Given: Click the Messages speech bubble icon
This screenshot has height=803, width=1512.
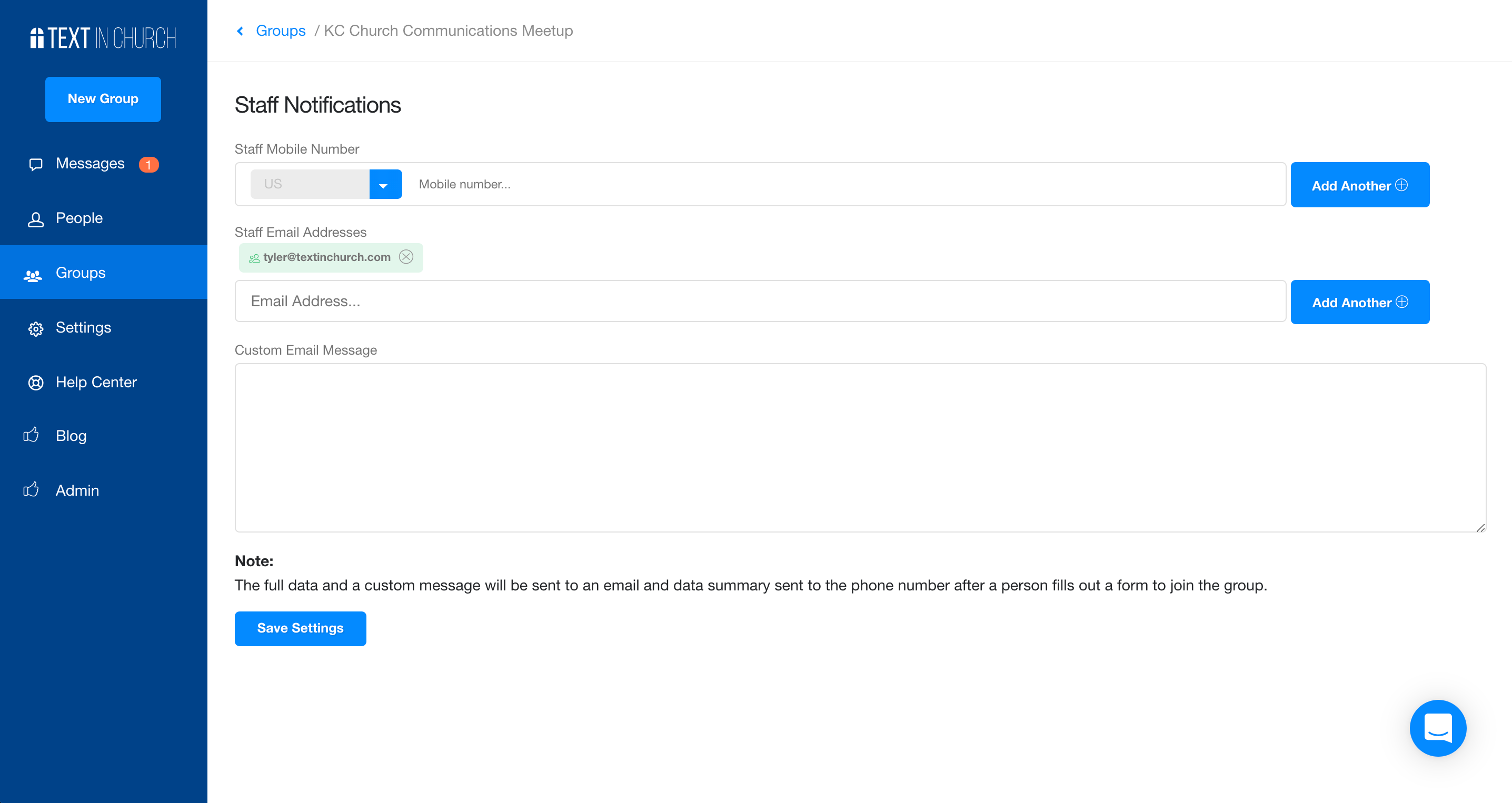Looking at the screenshot, I should click(x=36, y=164).
